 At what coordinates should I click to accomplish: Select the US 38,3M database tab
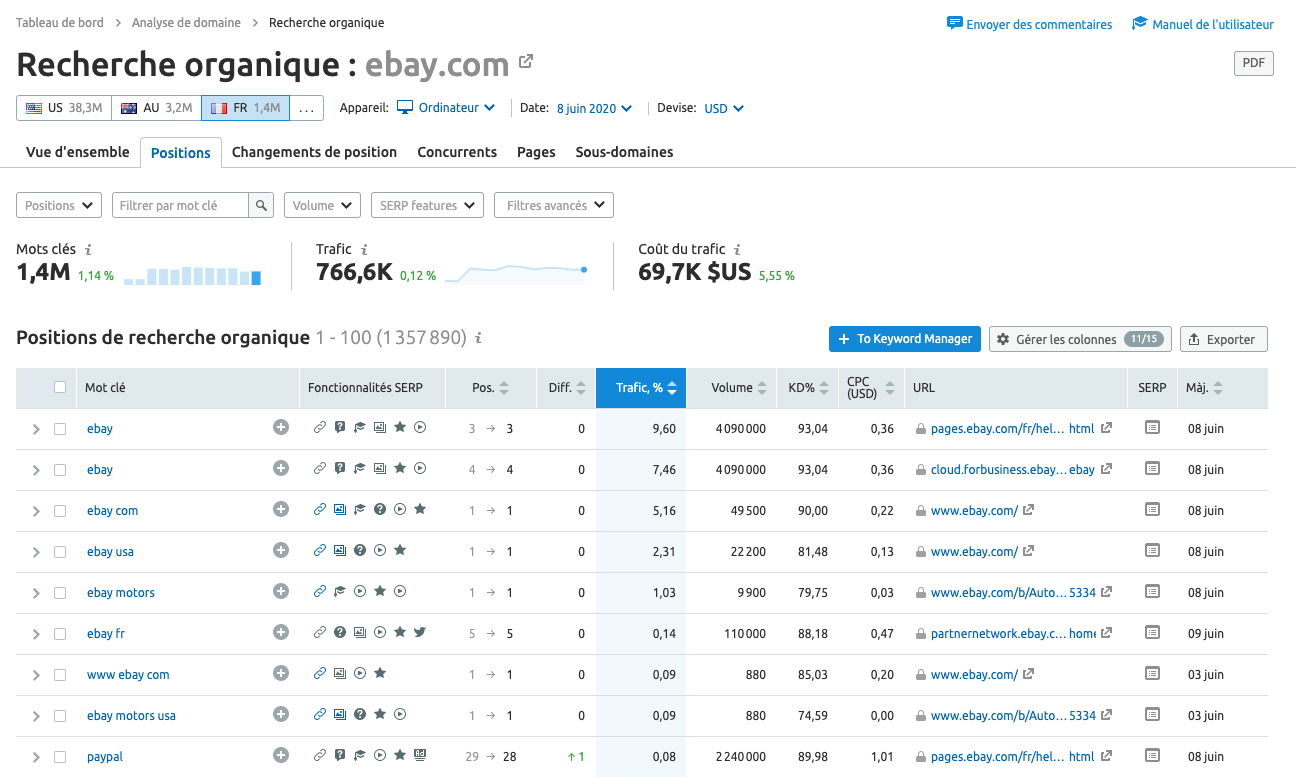(64, 108)
